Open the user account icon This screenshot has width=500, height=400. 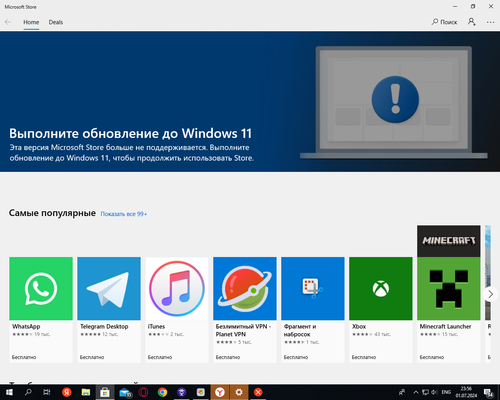[x=471, y=22]
